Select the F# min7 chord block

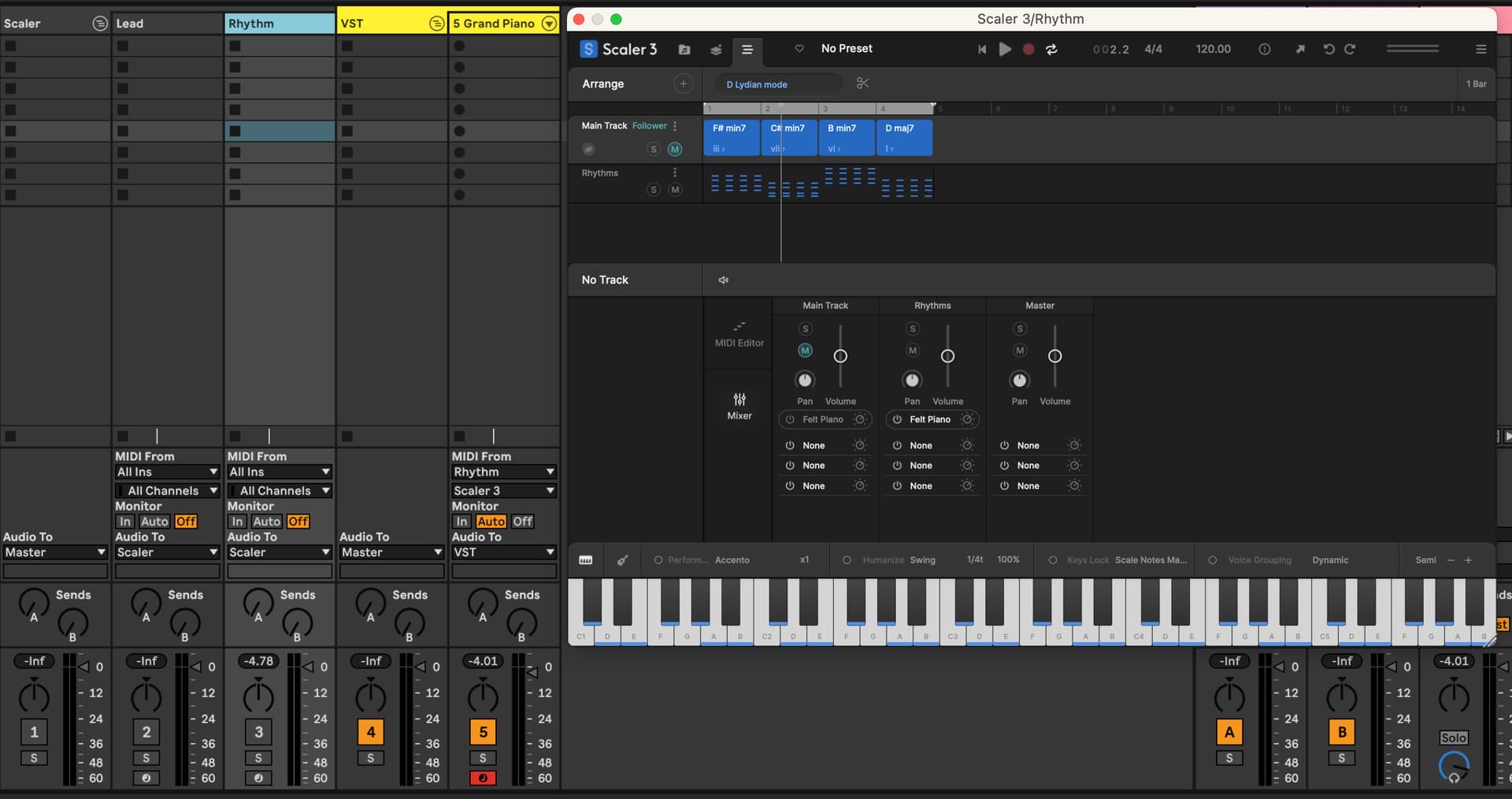coord(732,137)
